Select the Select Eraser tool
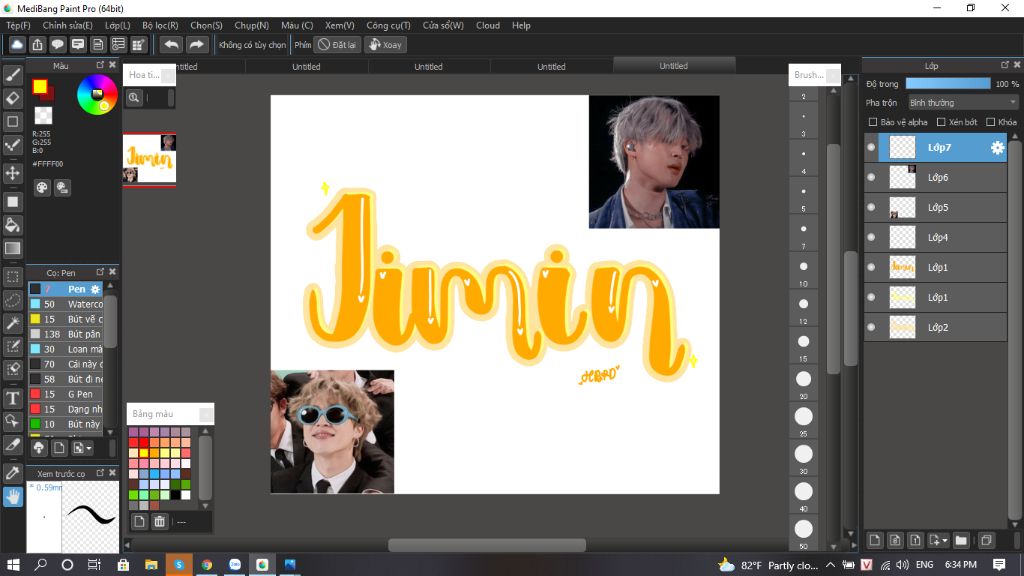This screenshot has height=576, width=1024. pyautogui.click(x=12, y=369)
